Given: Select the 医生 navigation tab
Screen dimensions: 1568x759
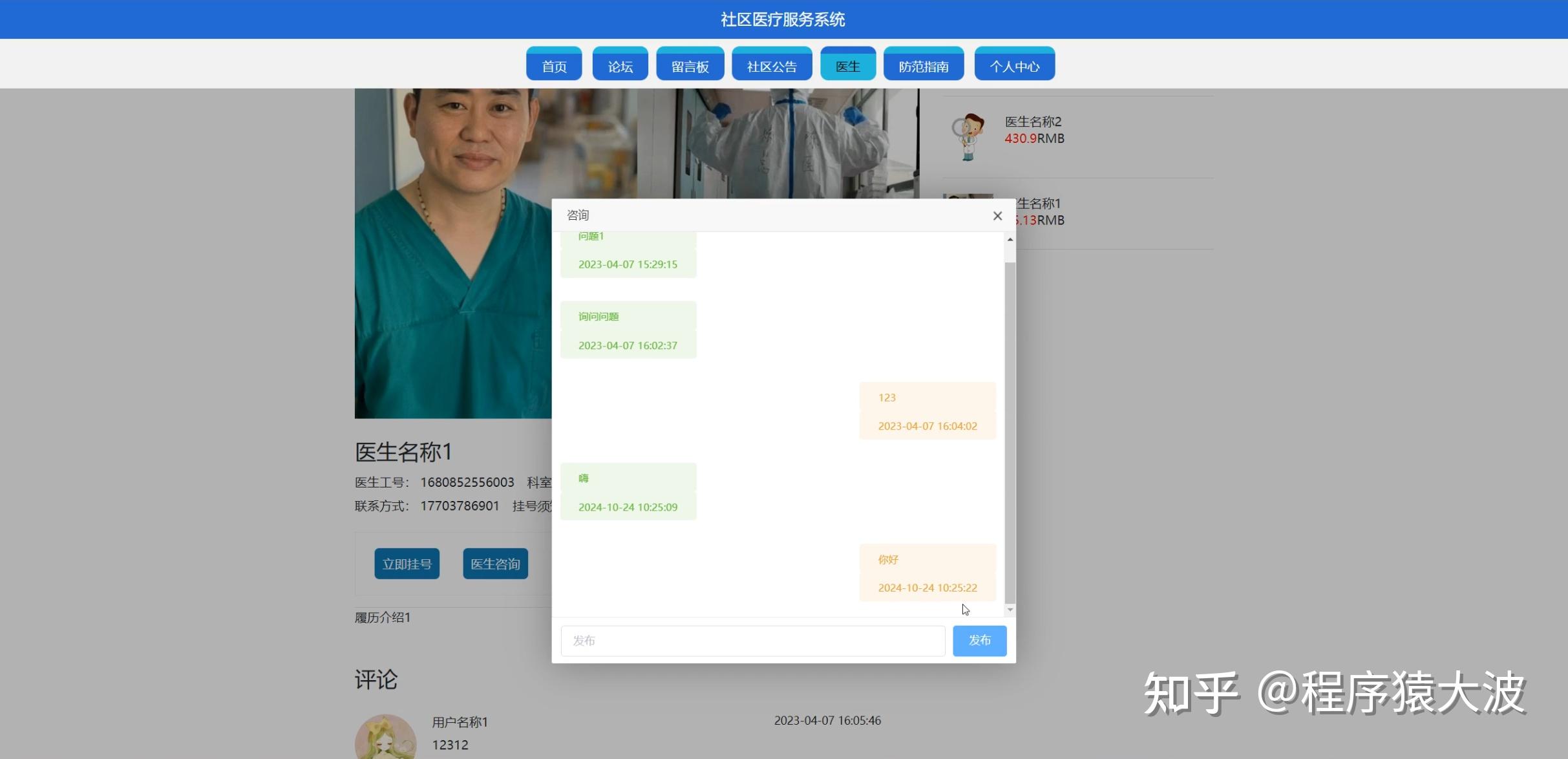Looking at the screenshot, I should tap(847, 65).
